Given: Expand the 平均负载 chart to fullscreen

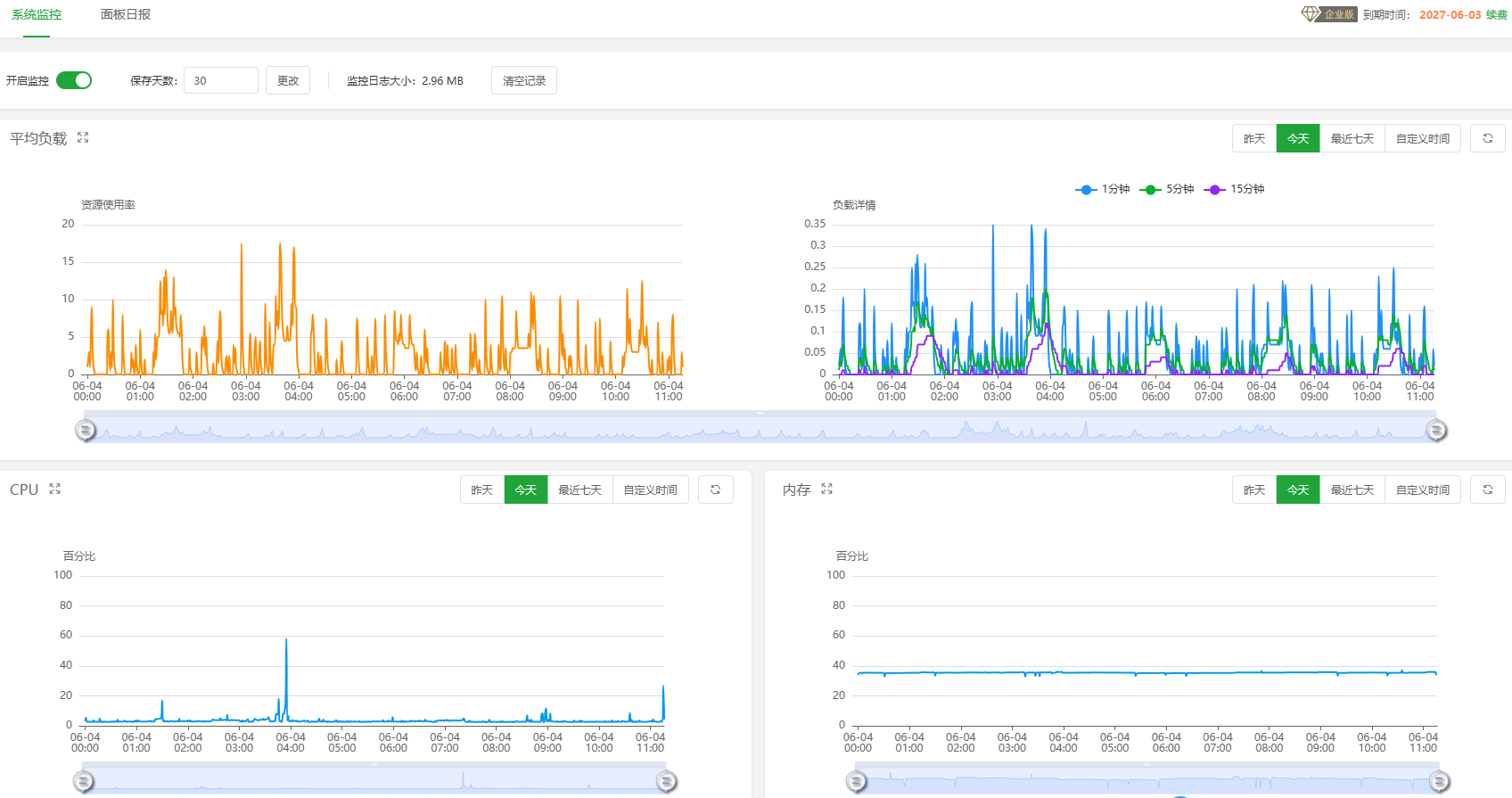Looking at the screenshot, I should [x=83, y=138].
